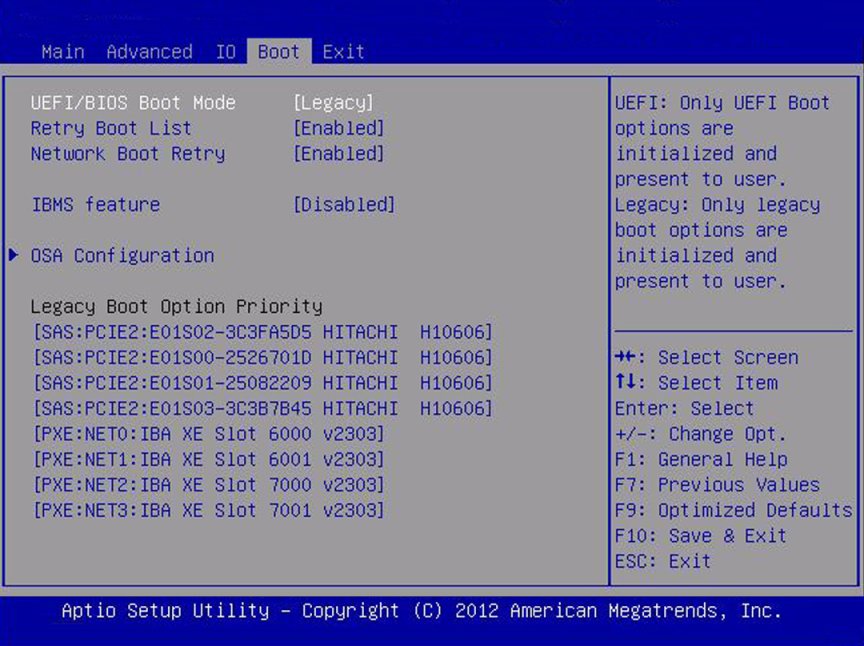The width and height of the screenshot is (864, 646).
Task: Select boot entry SAS E01S00-2526701D HITACHI
Action: point(263,358)
